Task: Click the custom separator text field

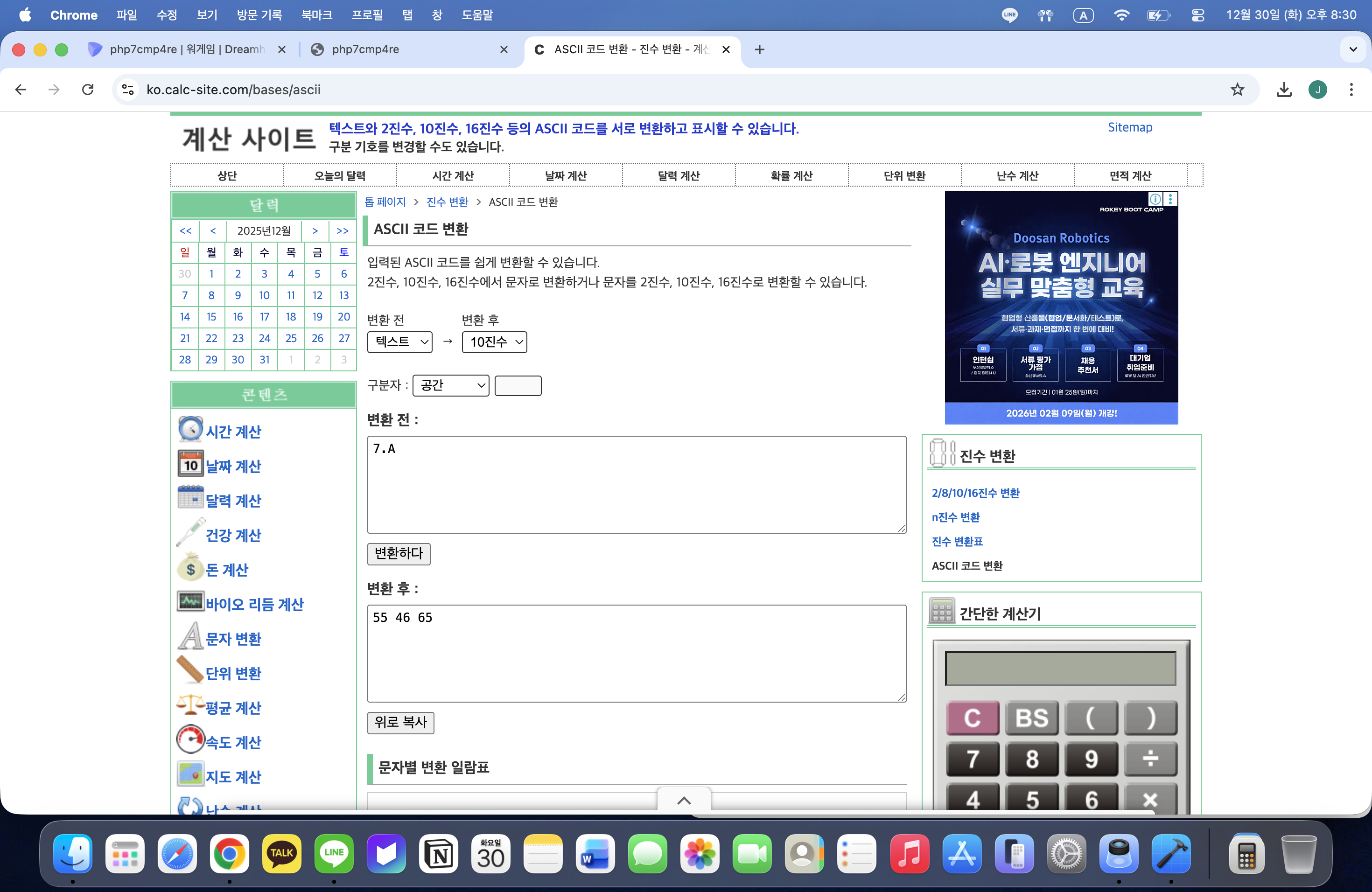Action: [518, 385]
